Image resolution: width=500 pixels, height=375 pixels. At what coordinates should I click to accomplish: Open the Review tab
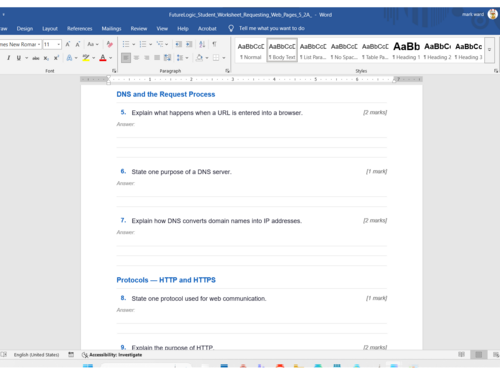[139, 29]
